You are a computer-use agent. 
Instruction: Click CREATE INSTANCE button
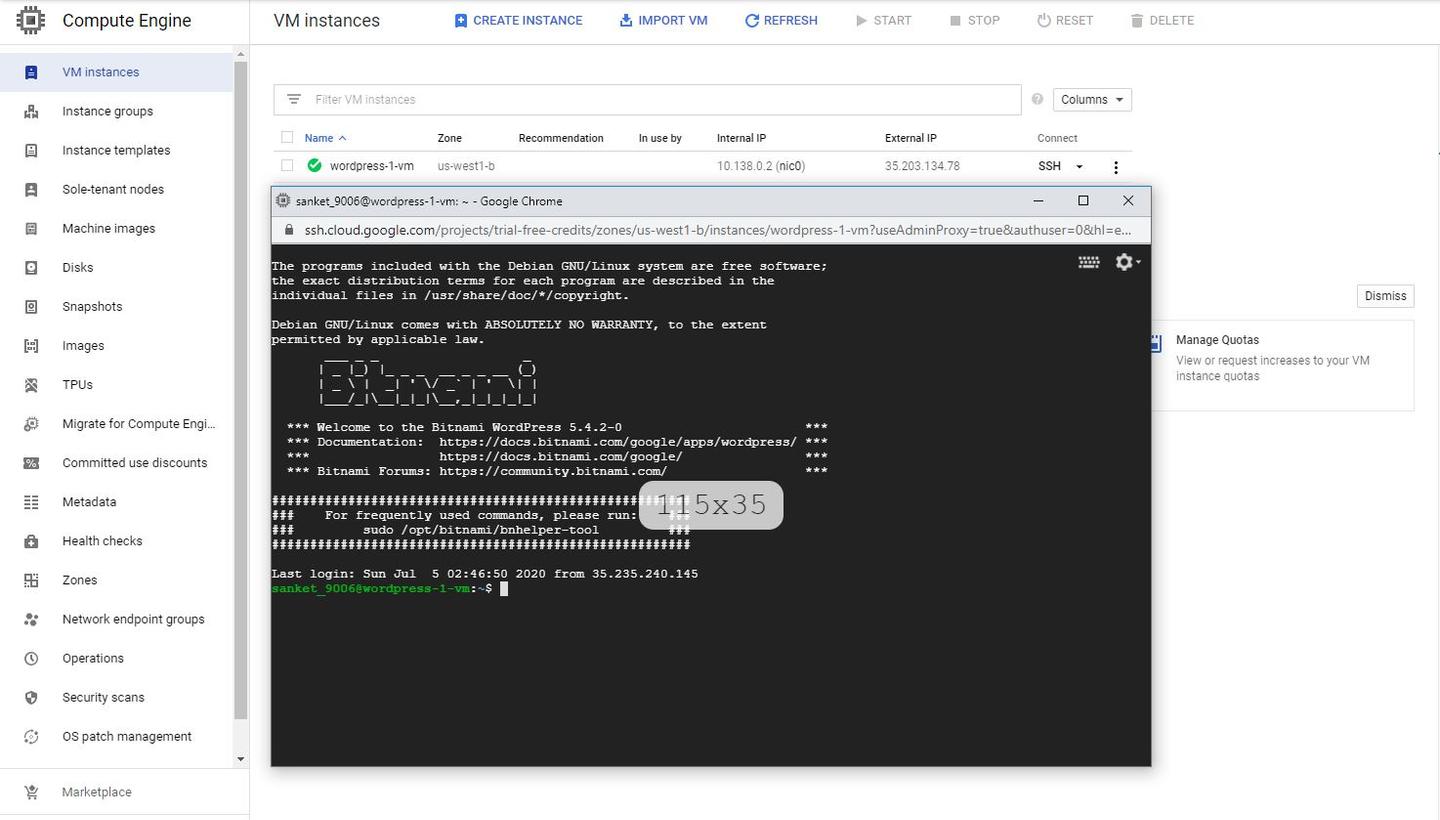[518, 20]
